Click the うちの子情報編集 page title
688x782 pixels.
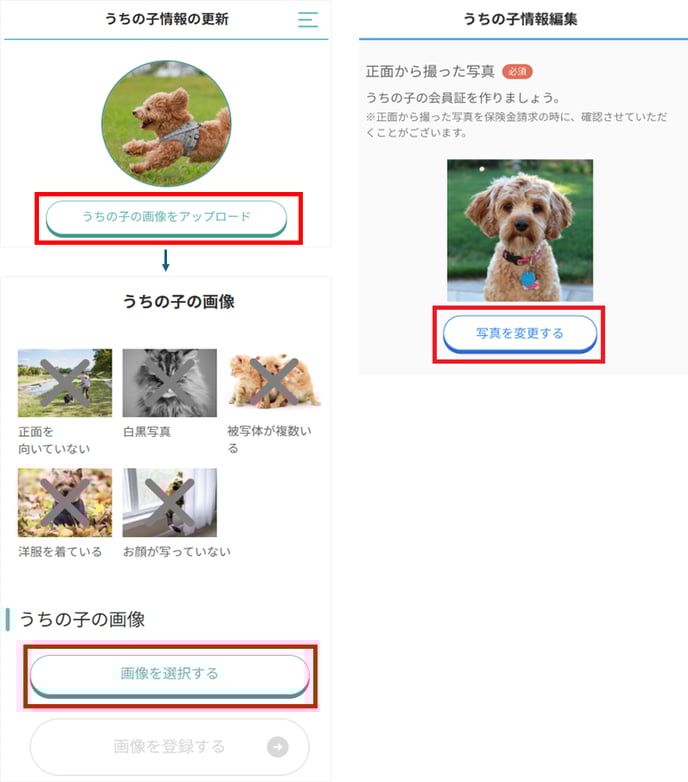tap(520, 19)
